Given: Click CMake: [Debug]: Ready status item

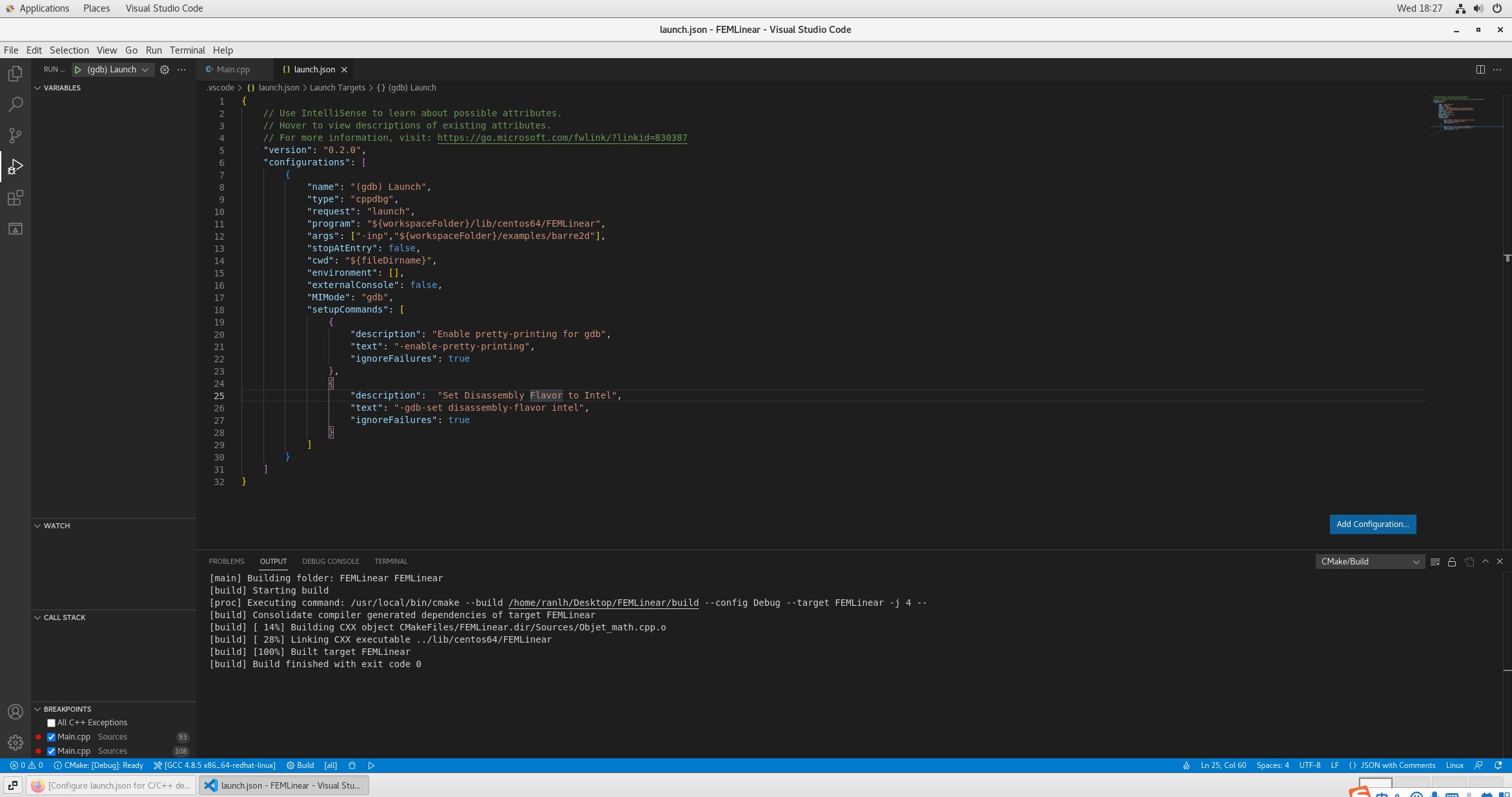Looking at the screenshot, I should pyautogui.click(x=99, y=765).
